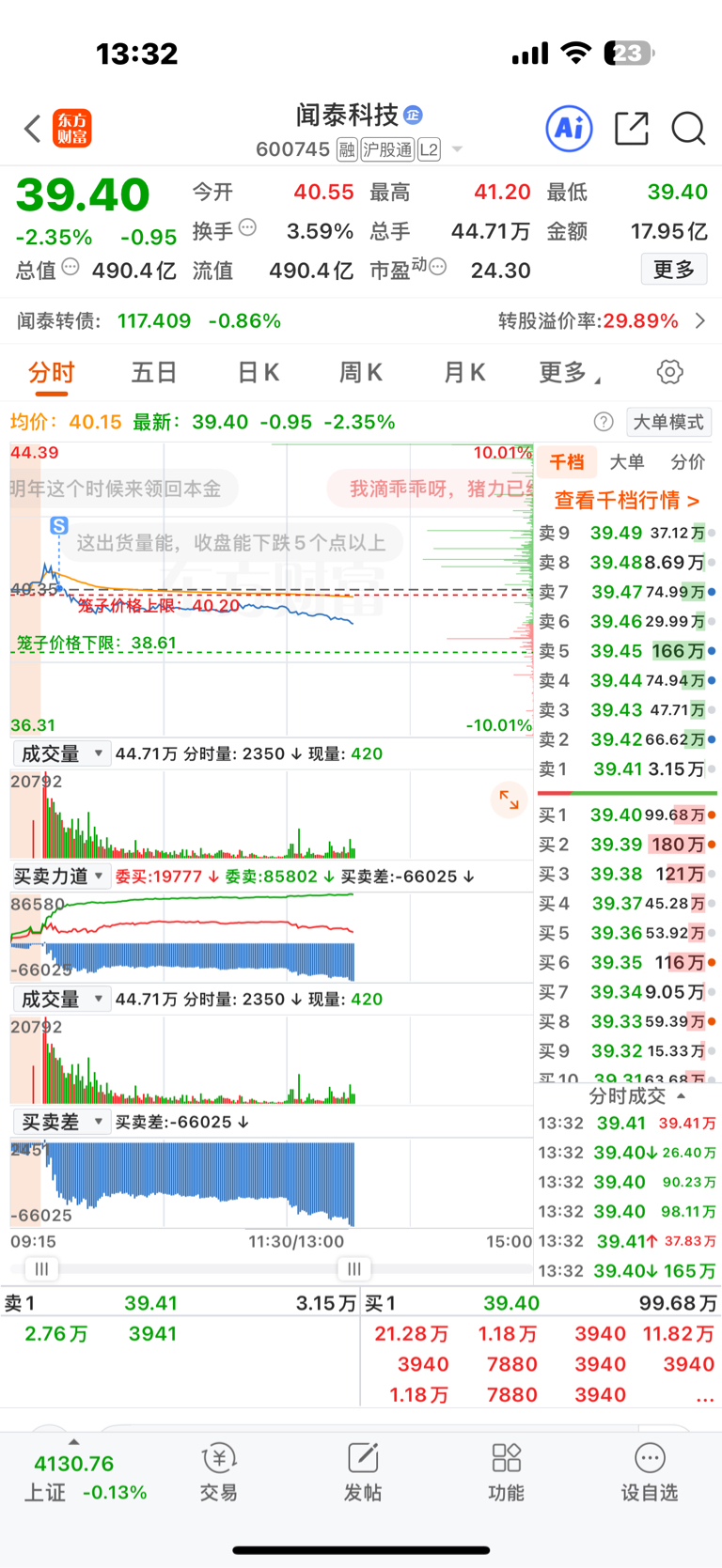Open 买卖力道 indicator dropdown
Image resolution: width=722 pixels, height=1568 pixels.
point(61,877)
